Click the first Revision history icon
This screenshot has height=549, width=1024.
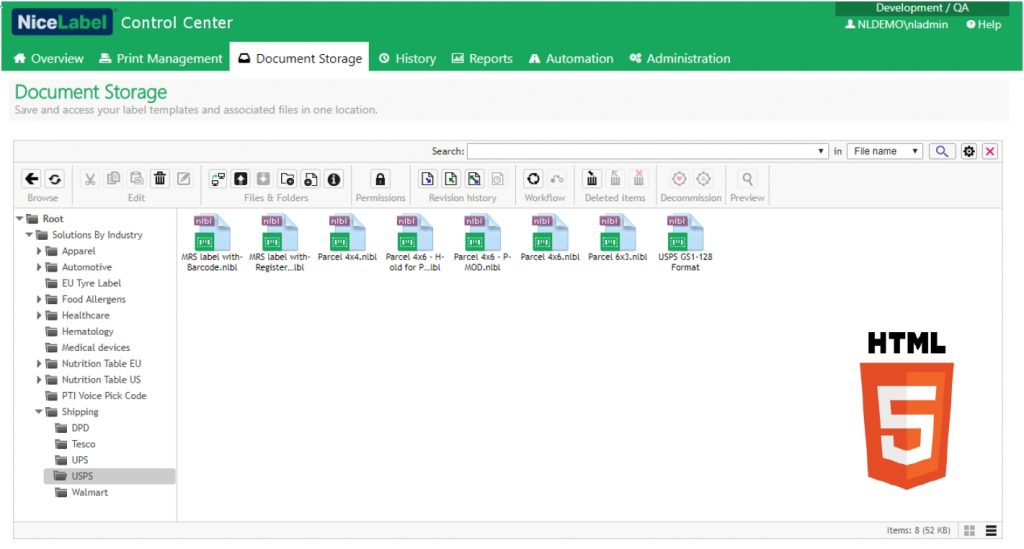[x=427, y=179]
